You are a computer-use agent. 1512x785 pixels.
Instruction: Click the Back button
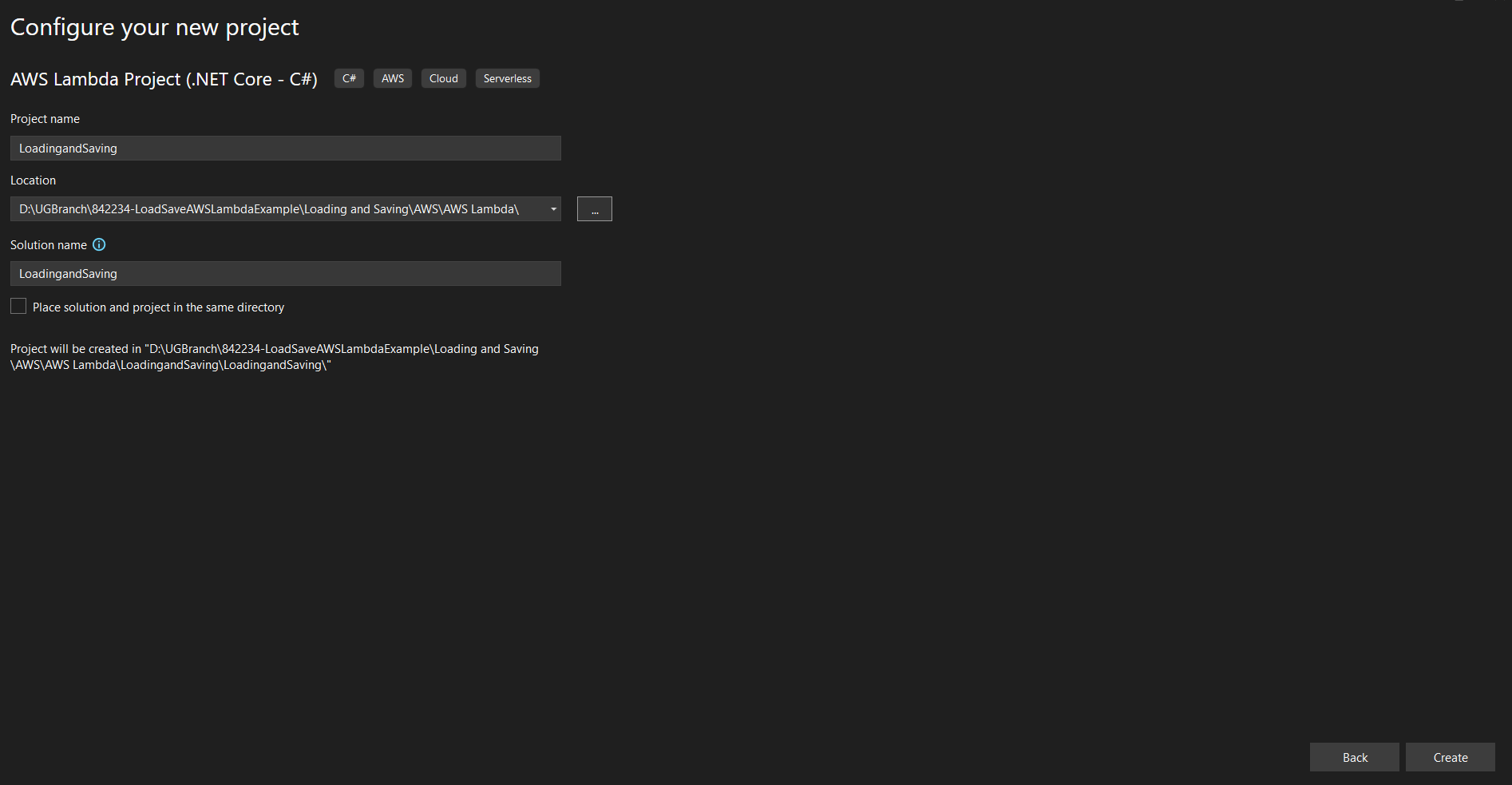tap(1355, 758)
